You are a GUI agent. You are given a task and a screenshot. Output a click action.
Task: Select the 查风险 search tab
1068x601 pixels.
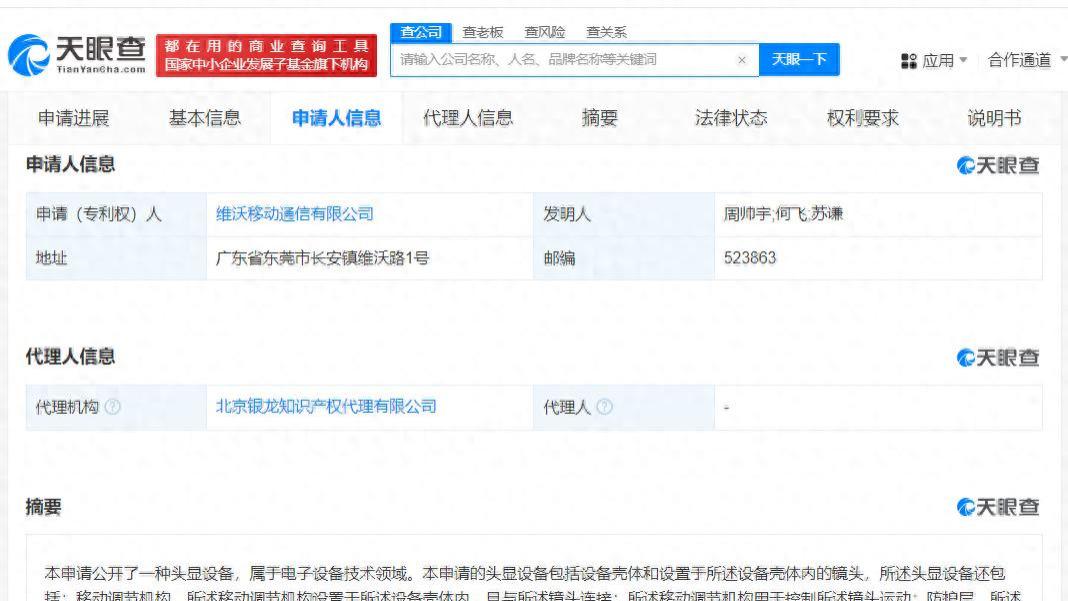tap(544, 32)
